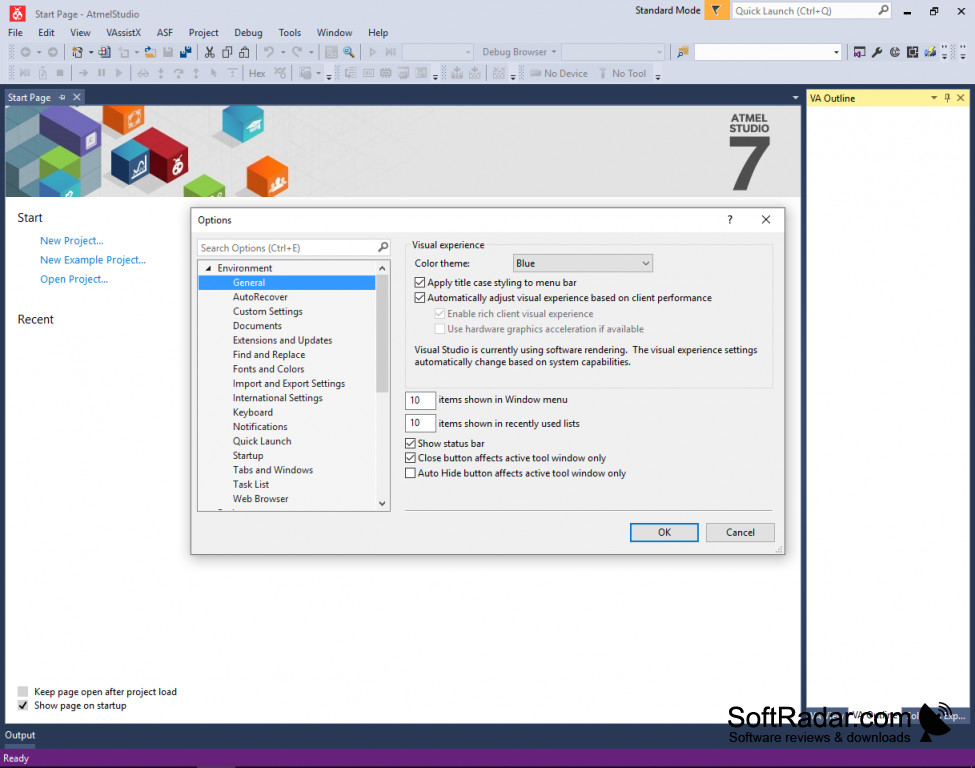Click the pin icon on Start Page tab

coord(62,97)
